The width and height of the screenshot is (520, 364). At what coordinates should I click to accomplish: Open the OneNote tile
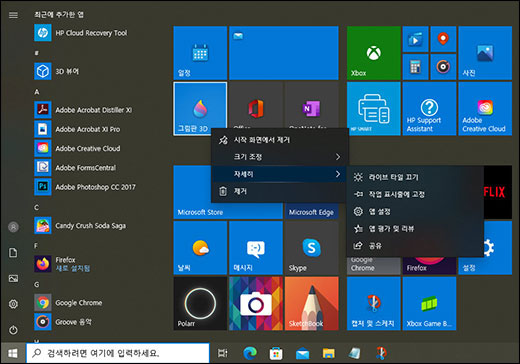tap(311, 105)
